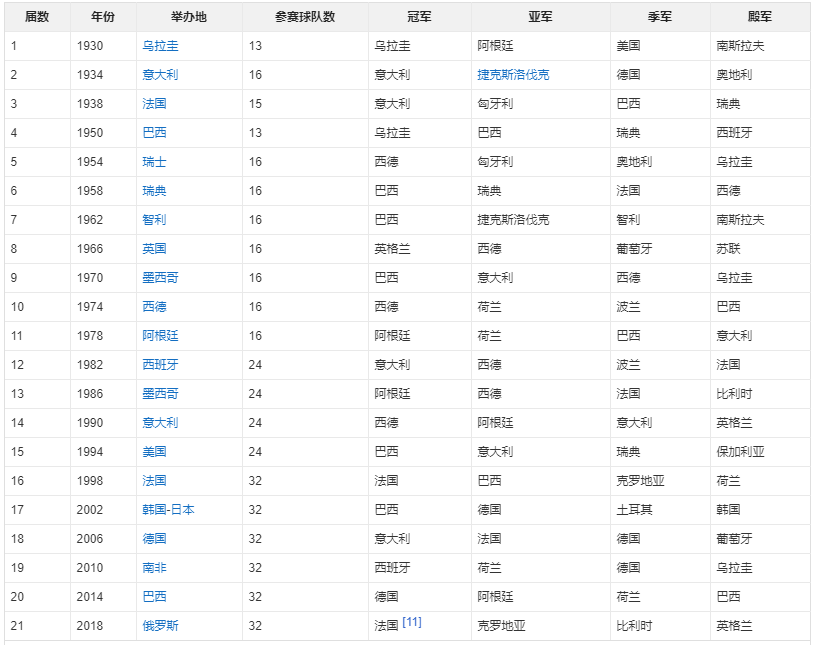The image size is (815, 645).
Task: Open the 阿根廷 host link for 1978
Action: [161, 336]
